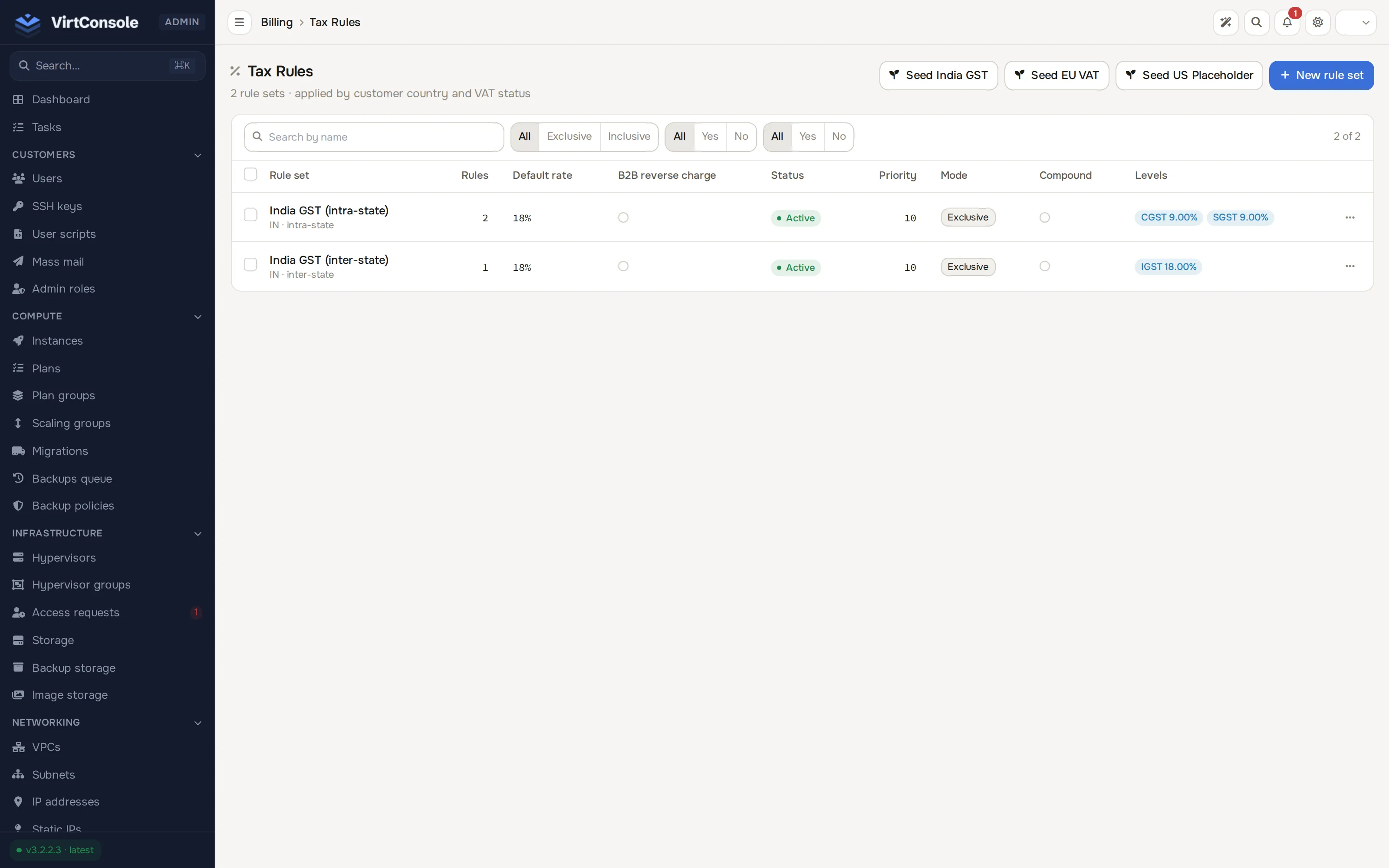This screenshot has width=1389, height=868.
Task: Open row actions for India GST (inter-state)
Action: pos(1350,266)
